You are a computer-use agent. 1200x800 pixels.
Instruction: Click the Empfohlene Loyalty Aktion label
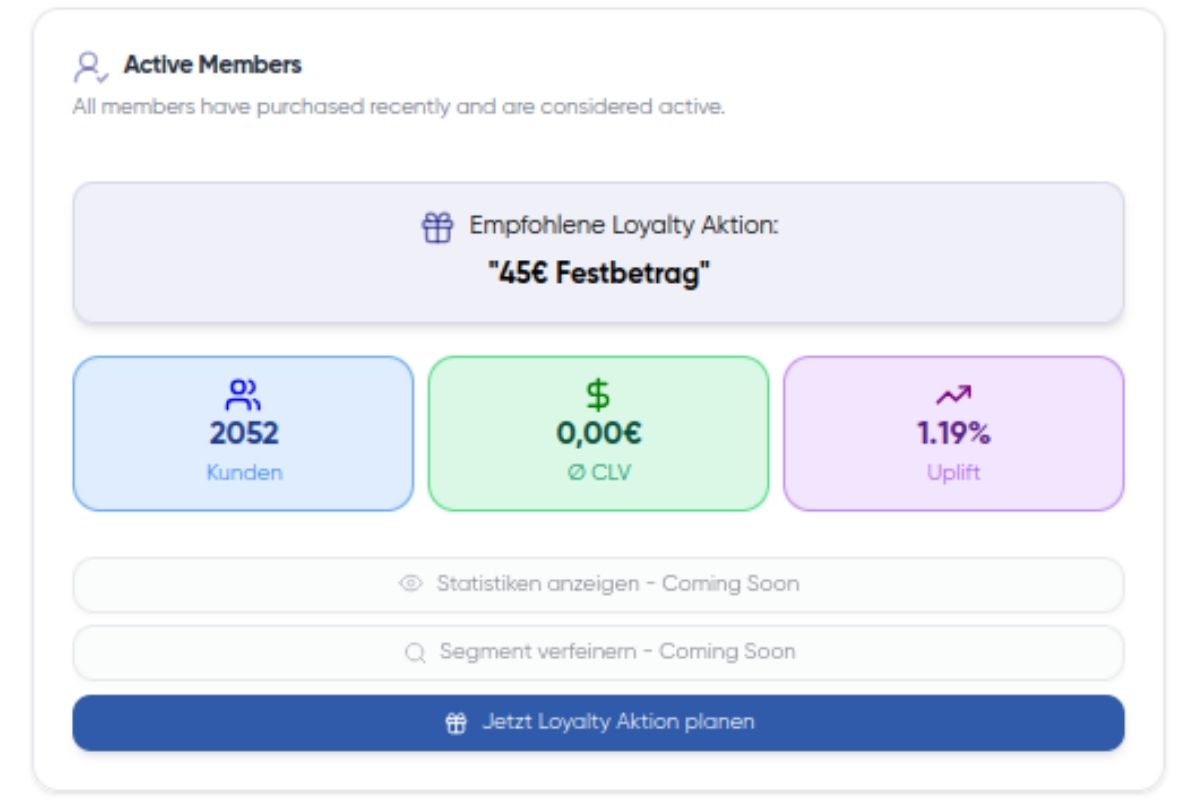tap(623, 226)
